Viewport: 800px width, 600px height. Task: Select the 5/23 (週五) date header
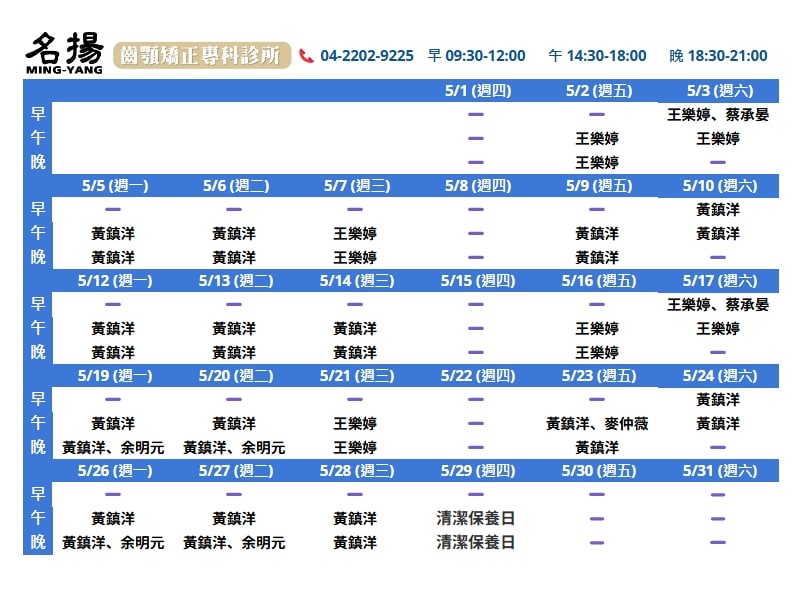(598, 376)
